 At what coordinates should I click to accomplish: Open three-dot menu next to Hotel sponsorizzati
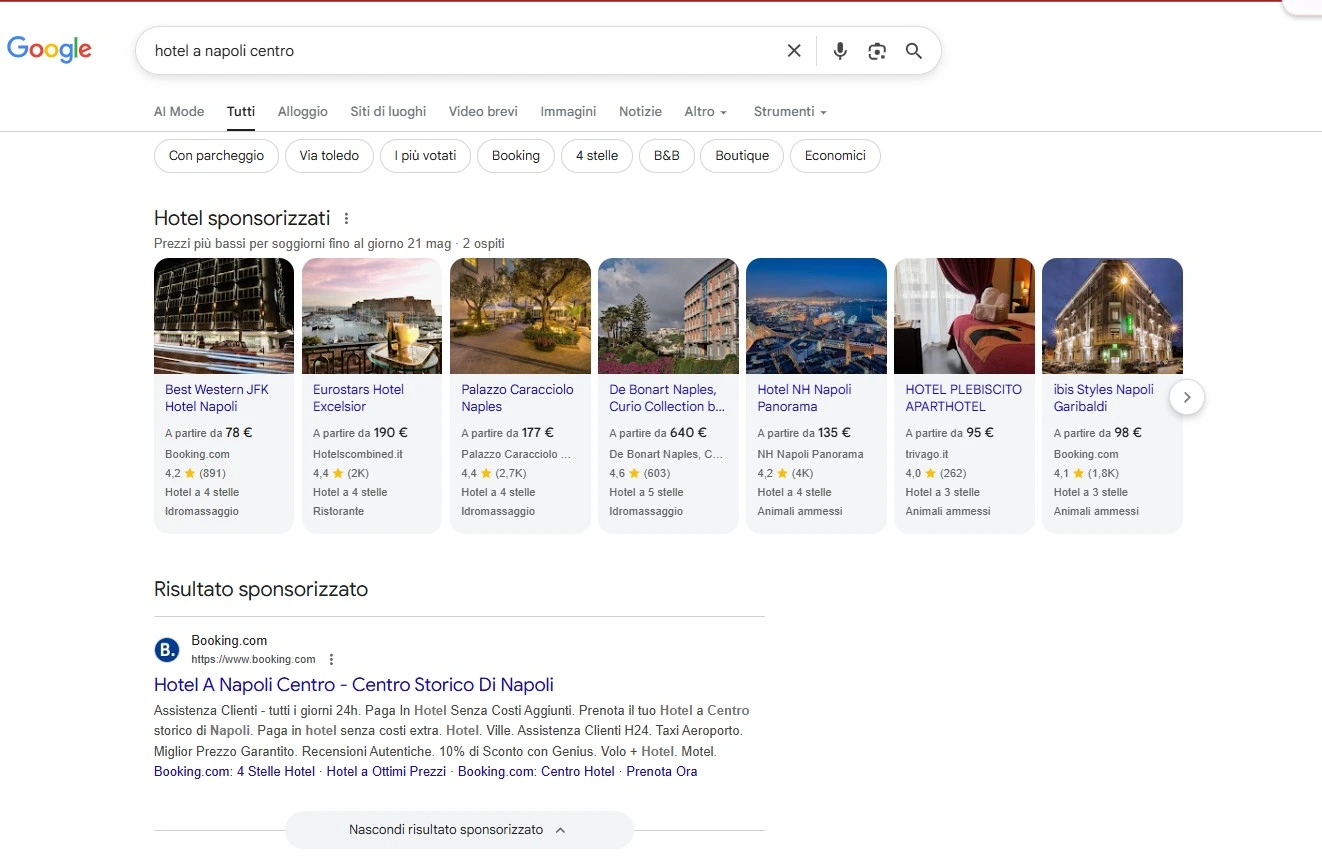pos(347,218)
